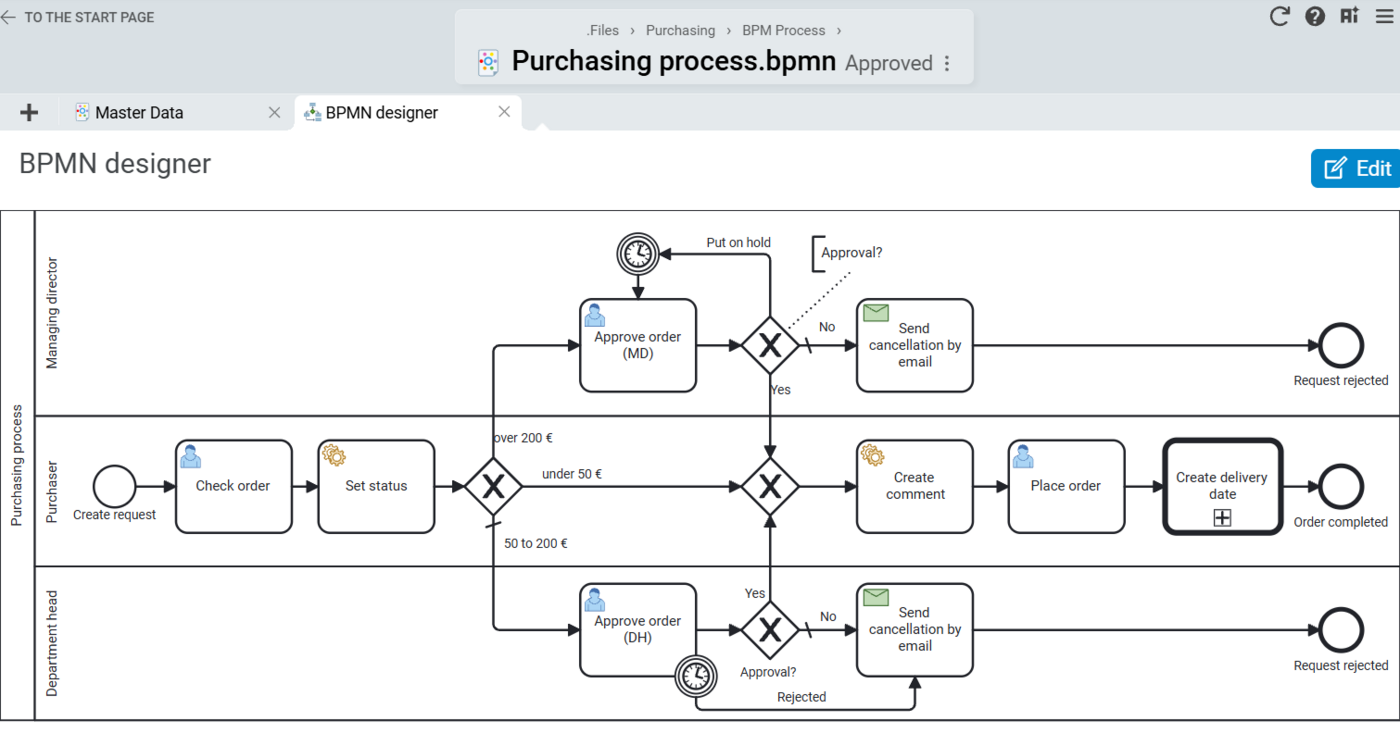The width and height of the screenshot is (1400, 733).
Task: Click the .Files breadcrumb
Action: tap(602, 31)
